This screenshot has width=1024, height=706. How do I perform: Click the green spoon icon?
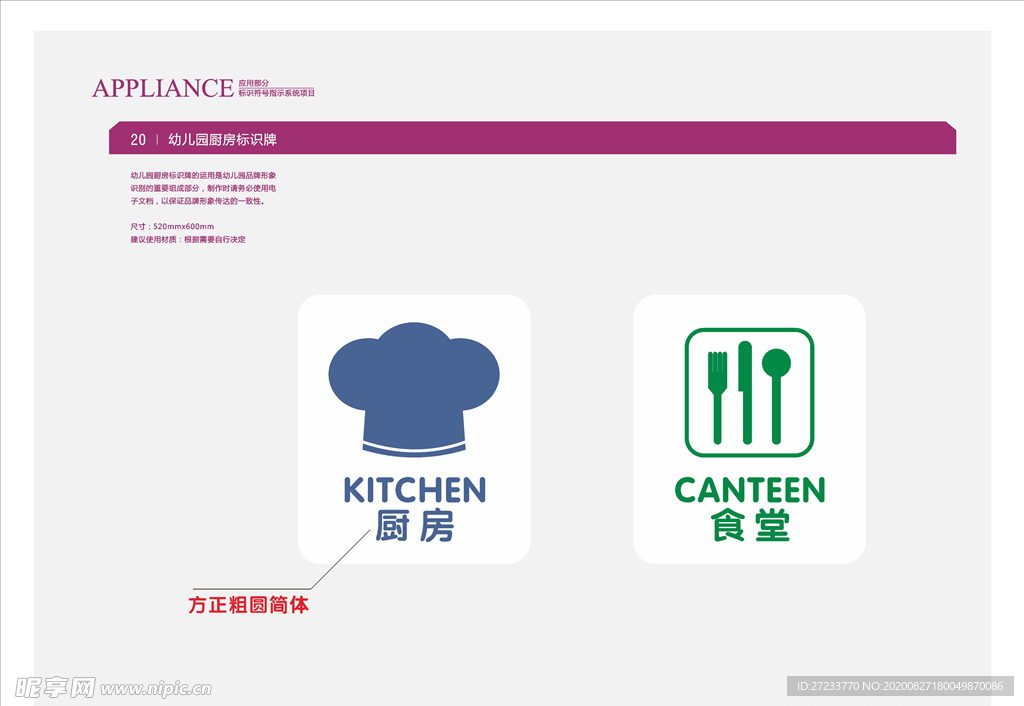[776, 396]
